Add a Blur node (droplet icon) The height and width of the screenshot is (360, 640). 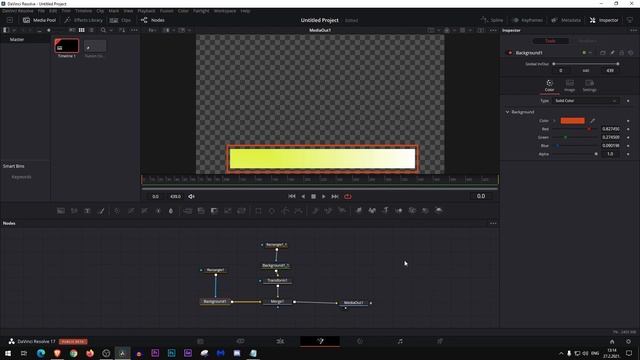pyautogui.click(x=171, y=211)
